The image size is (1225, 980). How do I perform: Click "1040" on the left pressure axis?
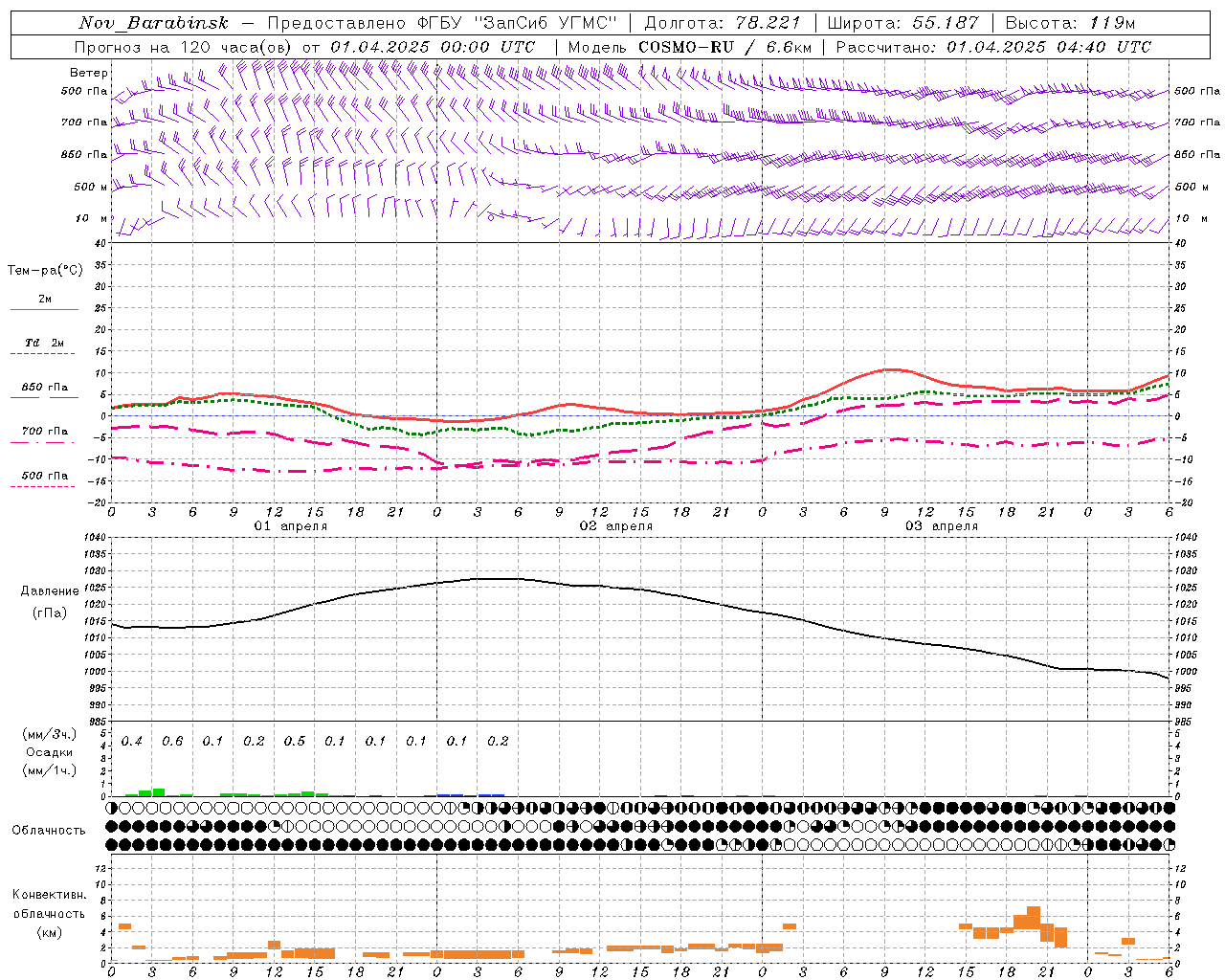click(95, 537)
